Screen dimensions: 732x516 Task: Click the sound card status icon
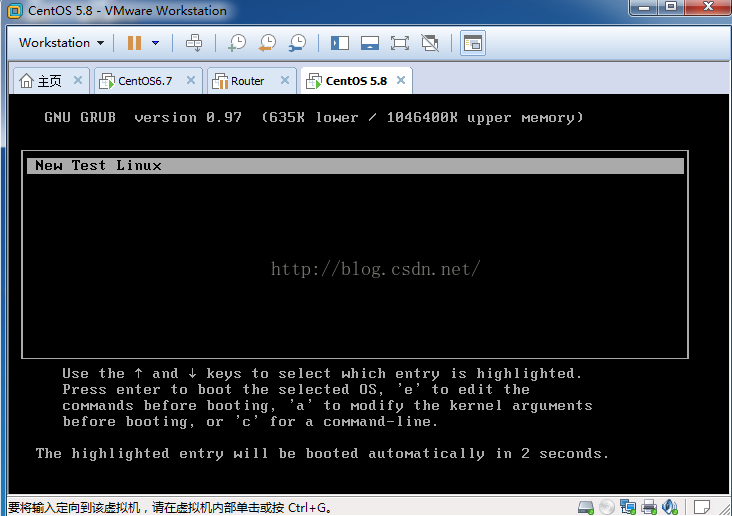tap(670, 507)
